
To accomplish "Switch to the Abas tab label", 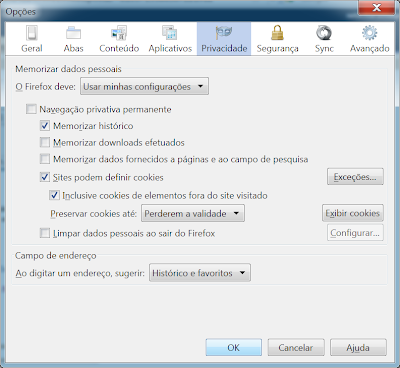I will (x=73, y=48).
